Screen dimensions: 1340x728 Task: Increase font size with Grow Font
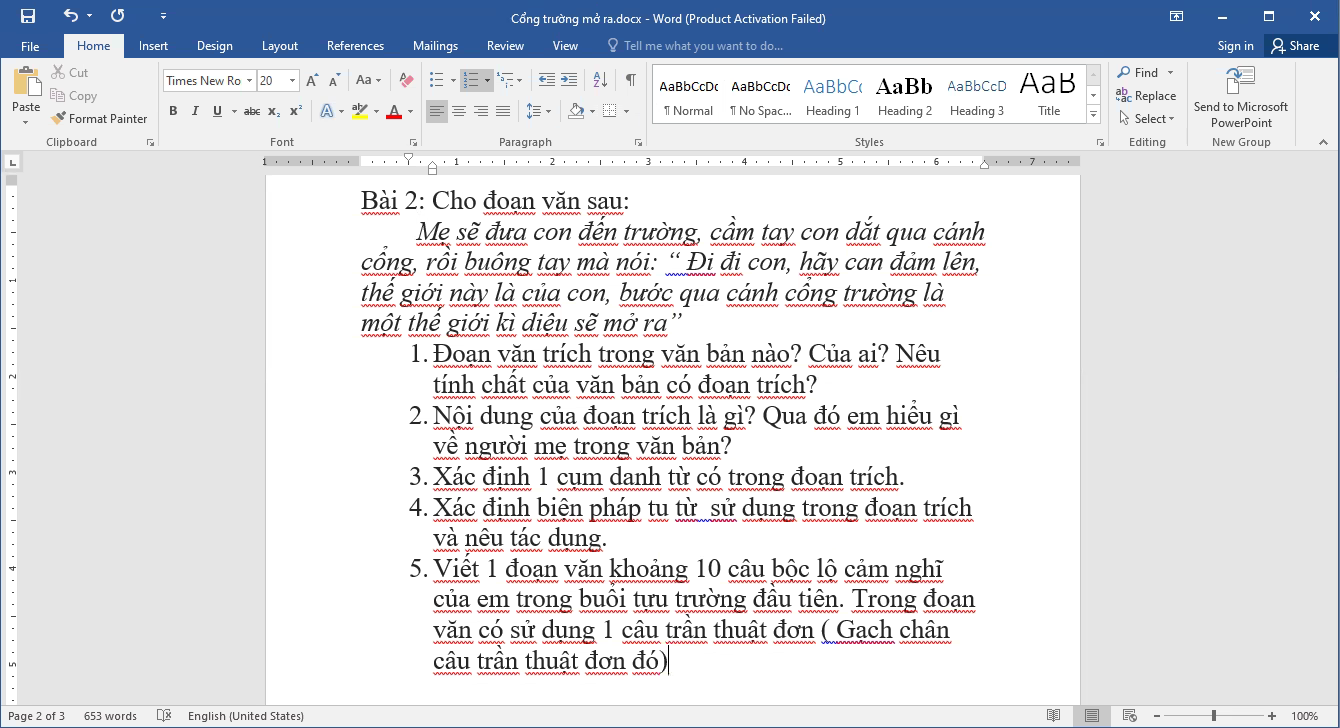coord(312,80)
